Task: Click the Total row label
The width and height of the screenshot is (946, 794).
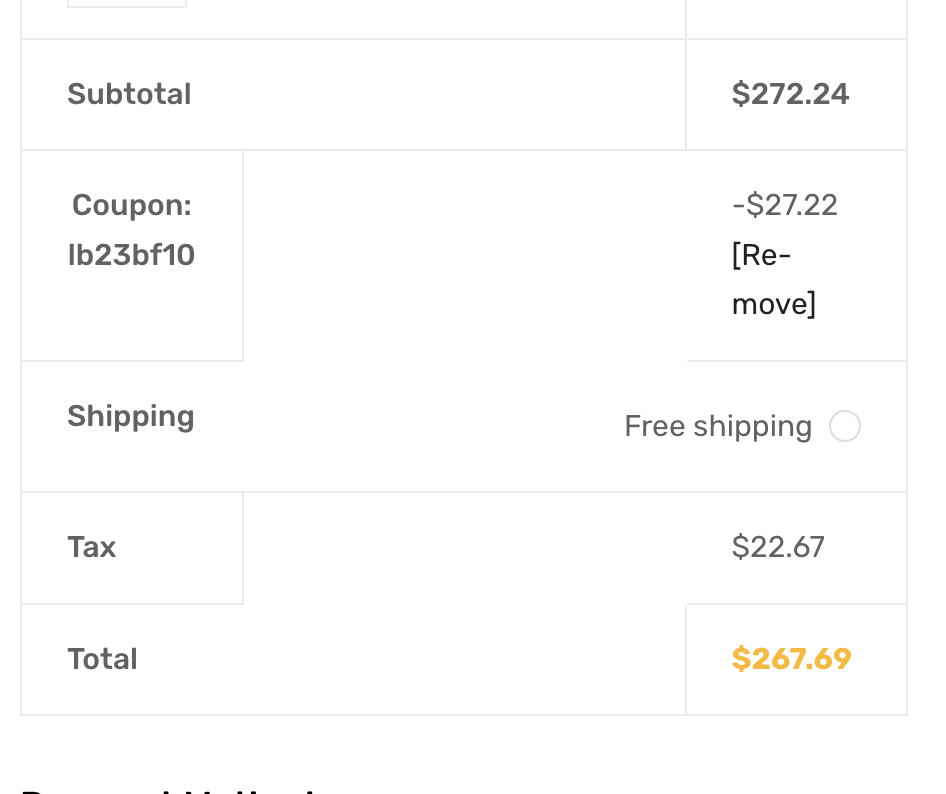Action: tap(102, 658)
